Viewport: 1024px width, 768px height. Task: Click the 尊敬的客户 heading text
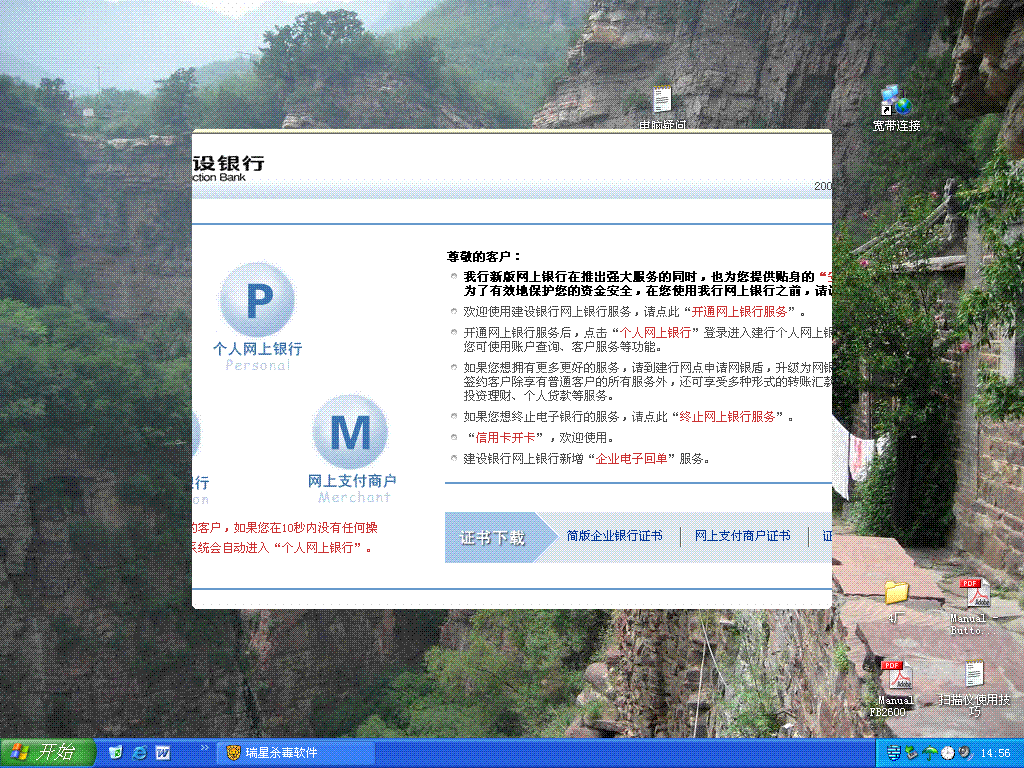[484, 257]
